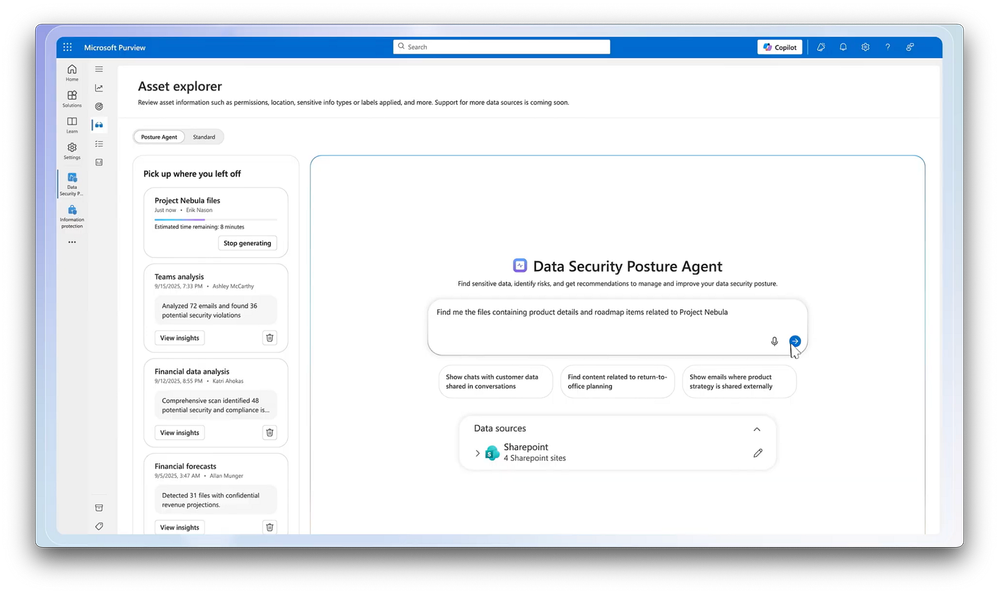Open the report page nav icon

point(99,163)
